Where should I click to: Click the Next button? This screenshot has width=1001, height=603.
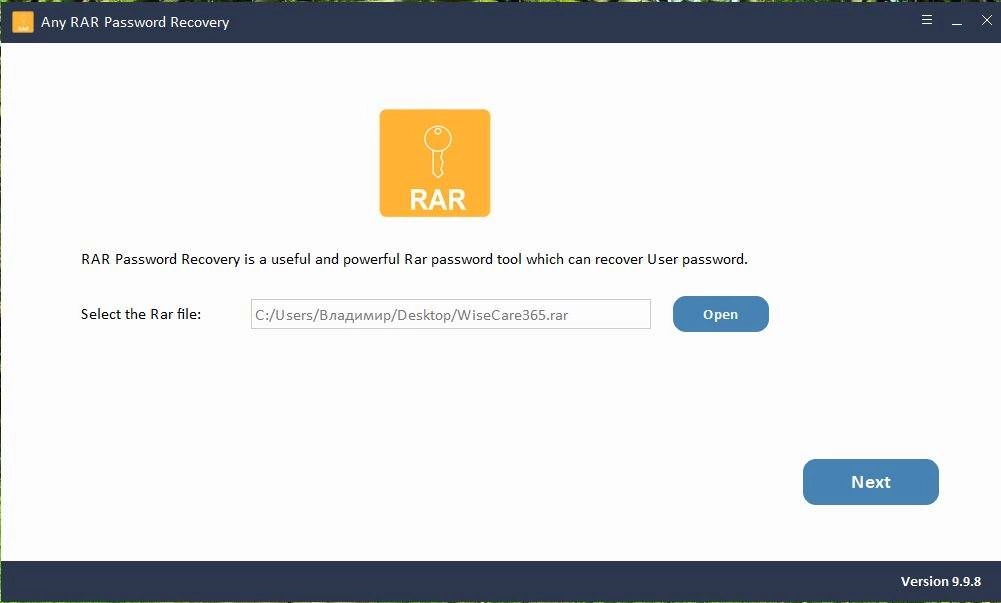(x=870, y=482)
